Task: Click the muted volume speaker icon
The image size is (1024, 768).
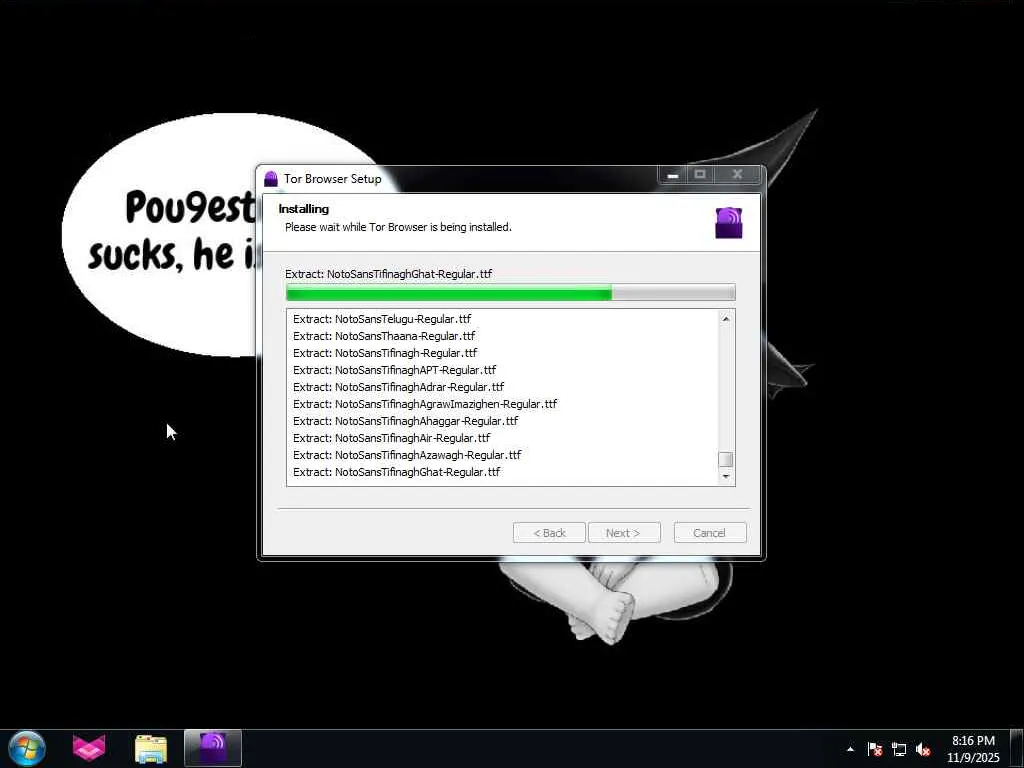Action: tap(923, 749)
